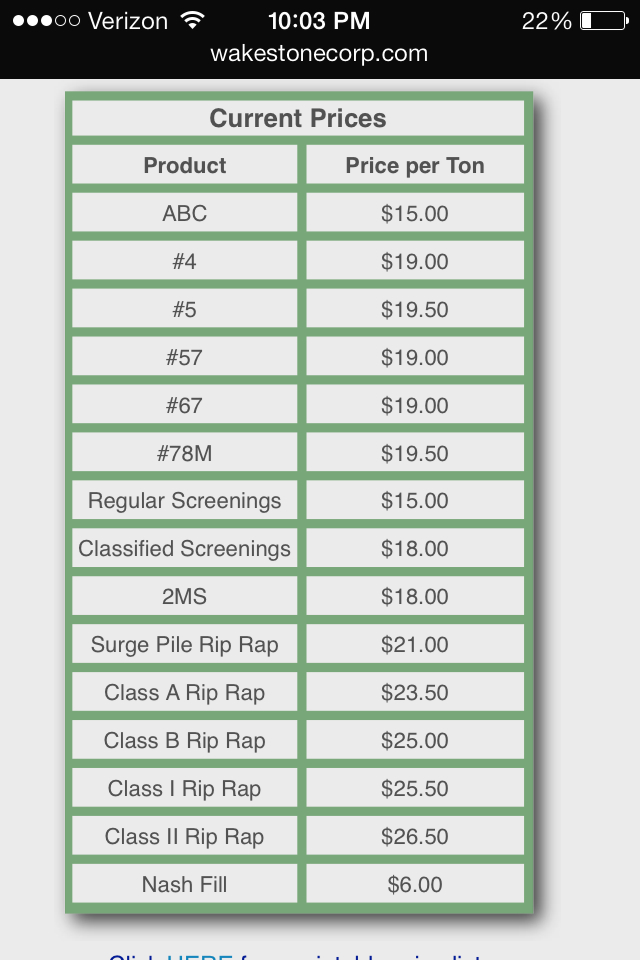Tap the #57 product row
The image size is (640, 960).
pyautogui.click(x=185, y=357)
